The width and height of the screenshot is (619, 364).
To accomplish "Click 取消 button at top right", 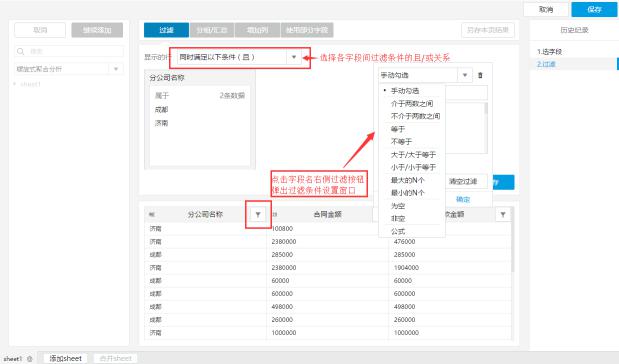I will point(546,9).
